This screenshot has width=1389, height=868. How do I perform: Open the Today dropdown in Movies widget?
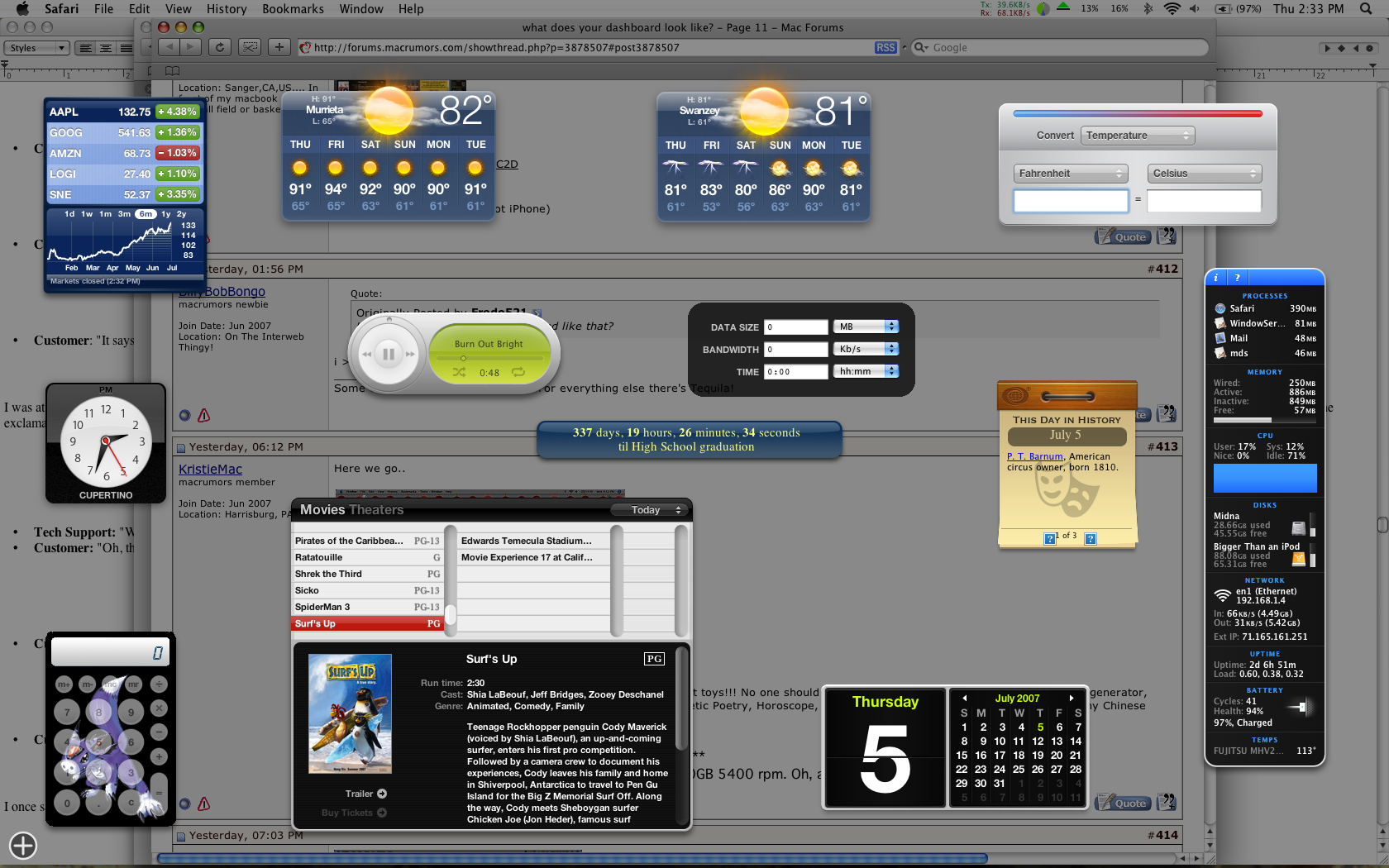click(650, 510)
